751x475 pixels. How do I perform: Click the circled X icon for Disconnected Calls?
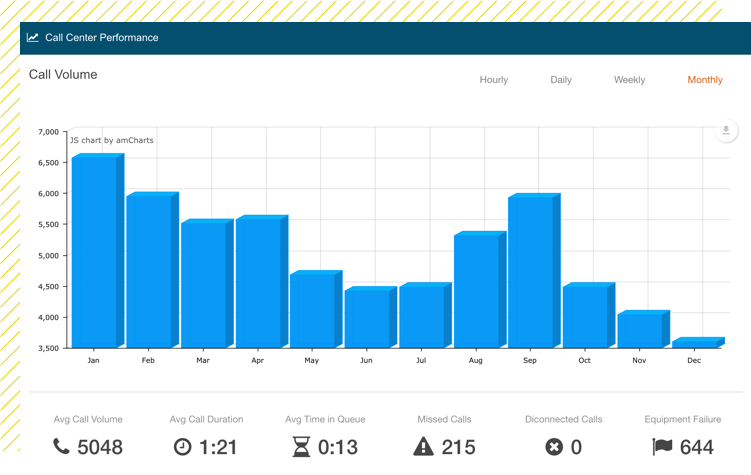(x=554, y=447)
